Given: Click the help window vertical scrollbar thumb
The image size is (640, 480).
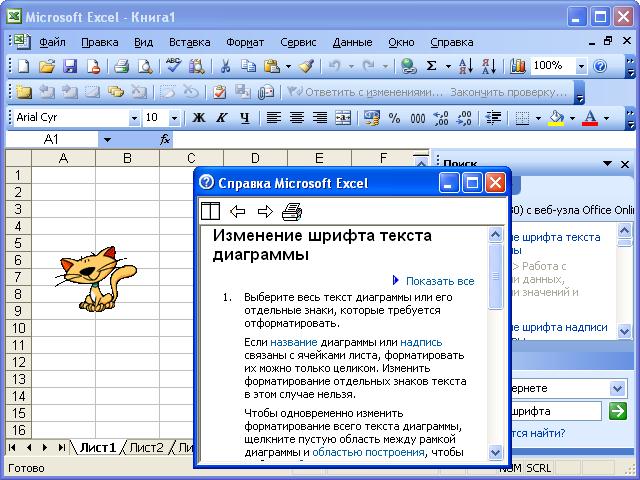Looking at the screenshot, I should click(x=496, y=276).
